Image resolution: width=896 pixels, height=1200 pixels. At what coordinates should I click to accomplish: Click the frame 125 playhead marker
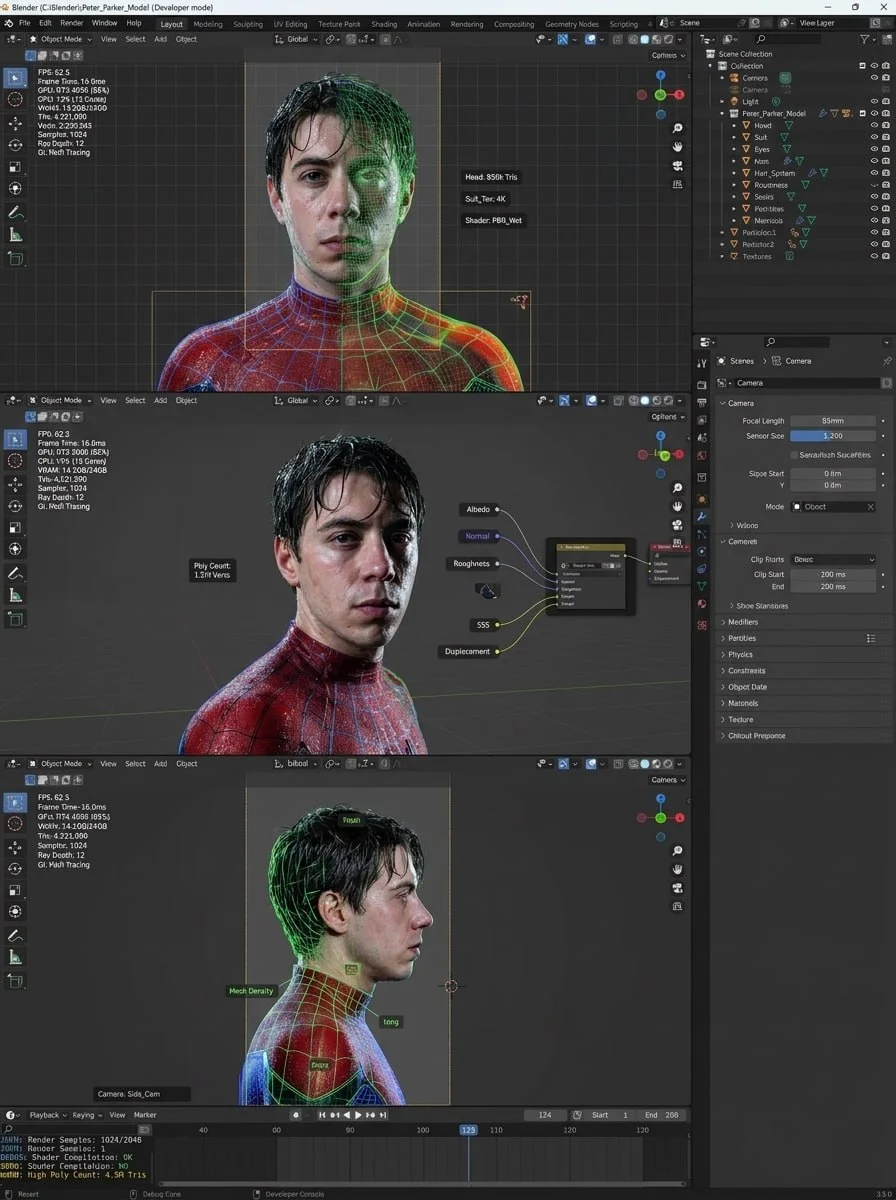[x=468, y=1130]
